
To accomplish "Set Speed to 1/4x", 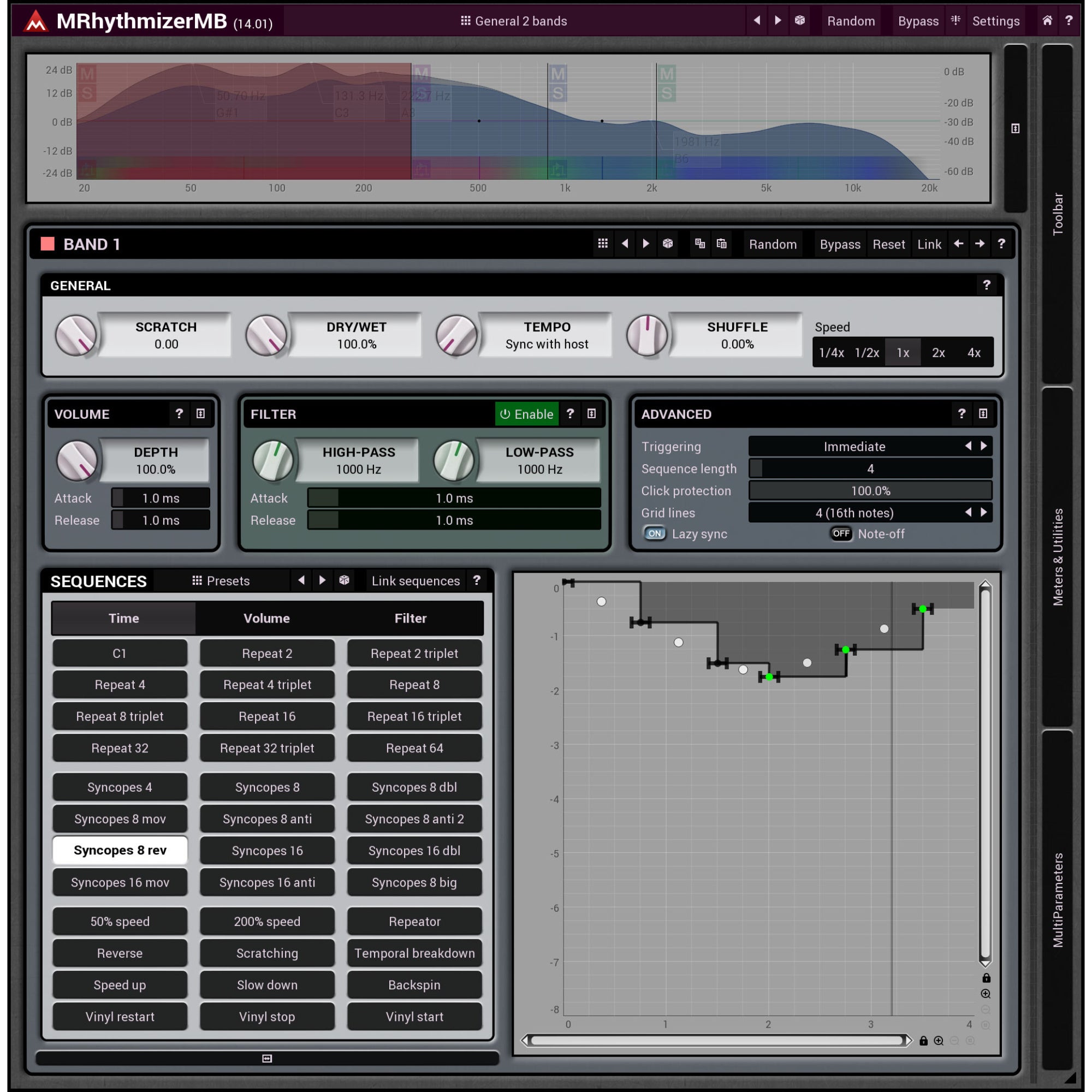I will pyautogui.click(x=832, y=353).
